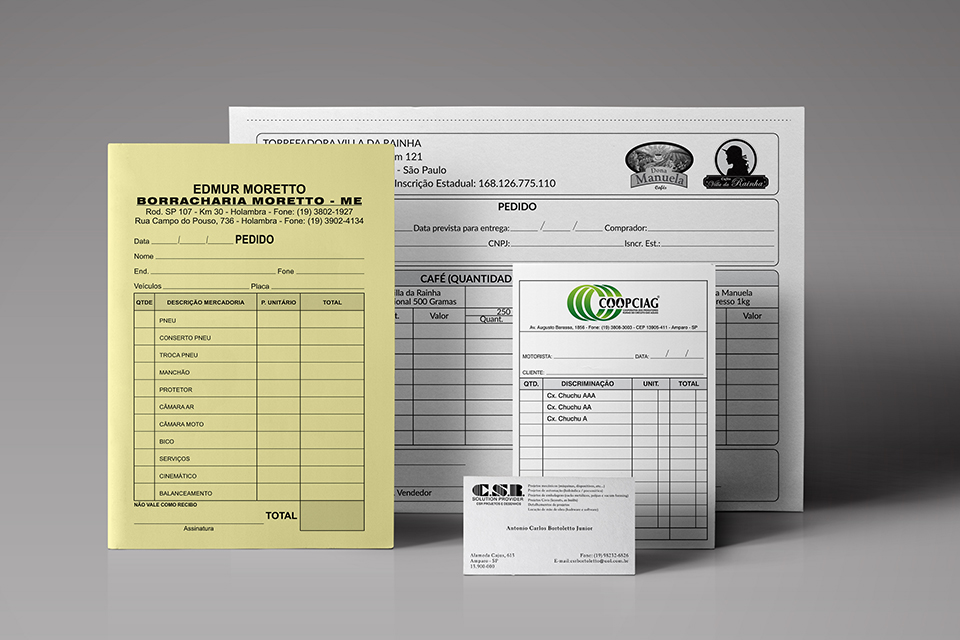This screenshot has height=640, width=960.
Task: Click the Data field on yellow form
Action: pyautogui.click(x=183, y=241)
